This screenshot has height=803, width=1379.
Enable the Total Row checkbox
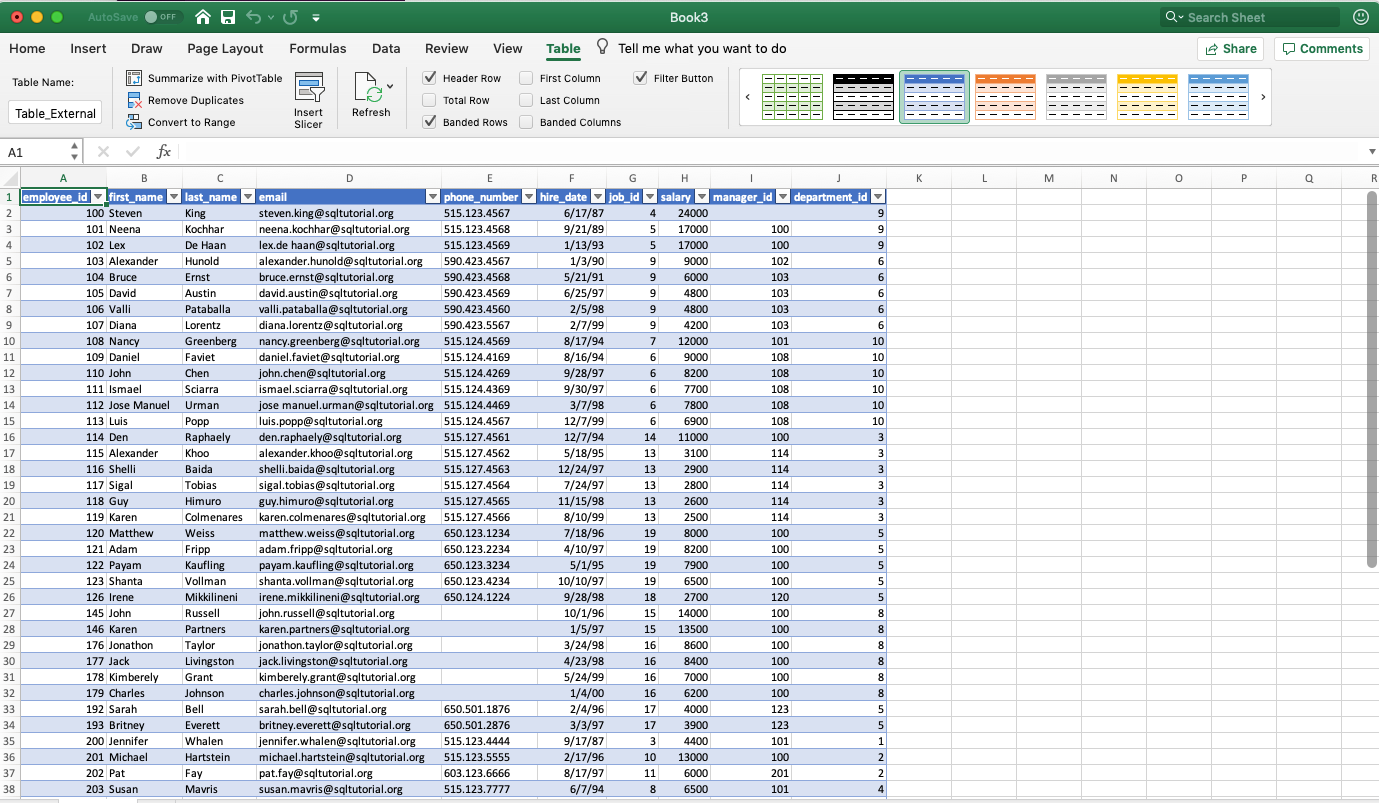pyautogui.click(x=429, y=100)
